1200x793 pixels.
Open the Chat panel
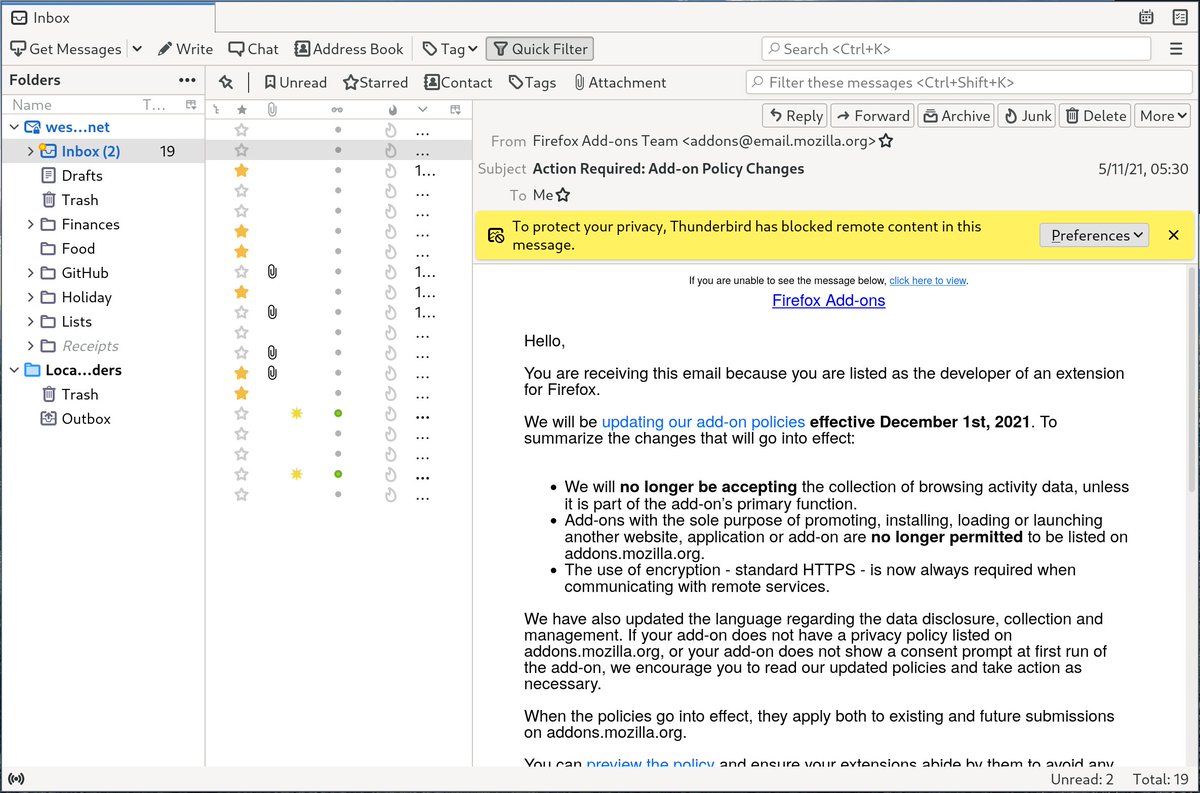pos(253,48)
